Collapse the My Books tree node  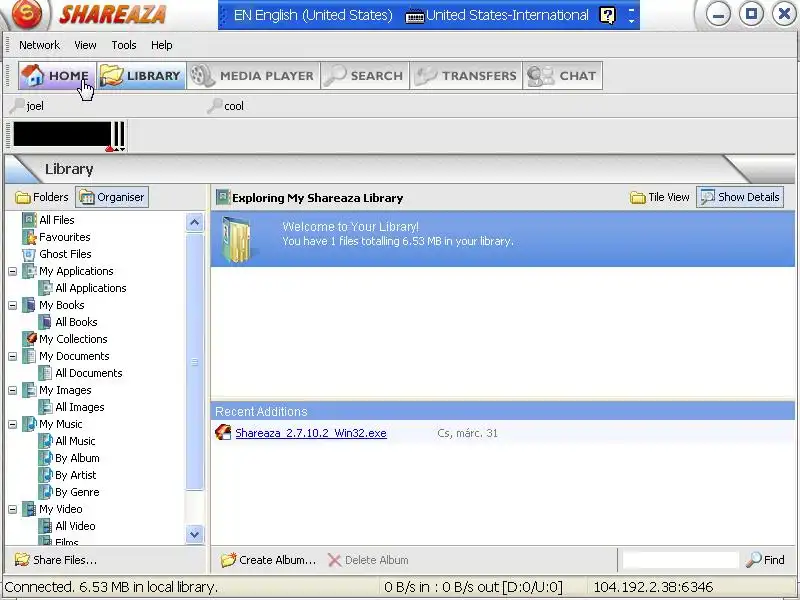coord(13,305)
